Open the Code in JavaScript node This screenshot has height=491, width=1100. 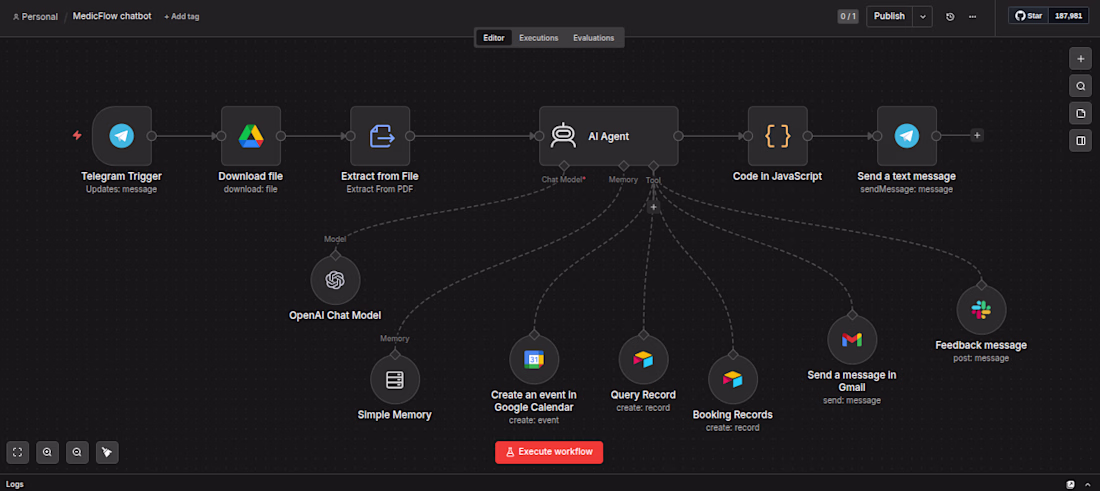[x=777, y=136]
